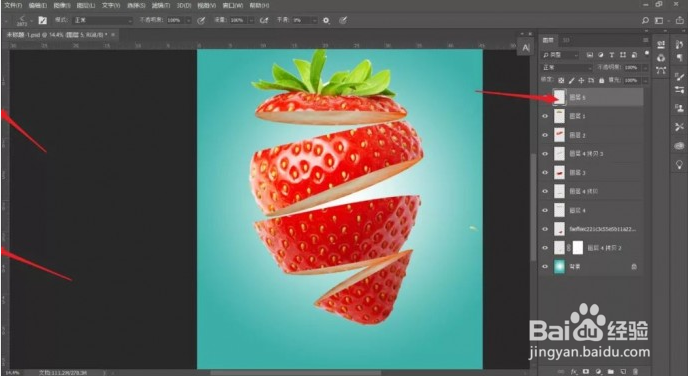The width and height of the screenshot is (689, 376).
Task: Add a layer style via fx icon
Action: tap(574, 372)
